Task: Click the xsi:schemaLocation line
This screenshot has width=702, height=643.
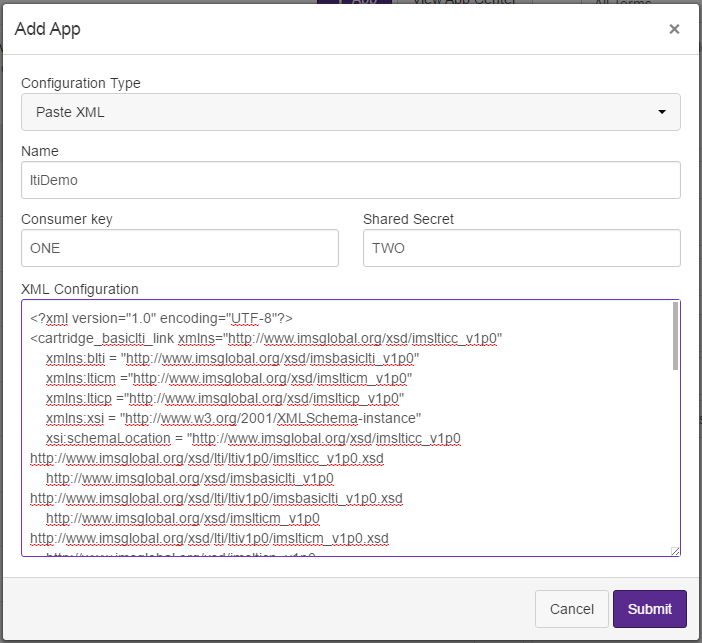Action: [253, 438]
